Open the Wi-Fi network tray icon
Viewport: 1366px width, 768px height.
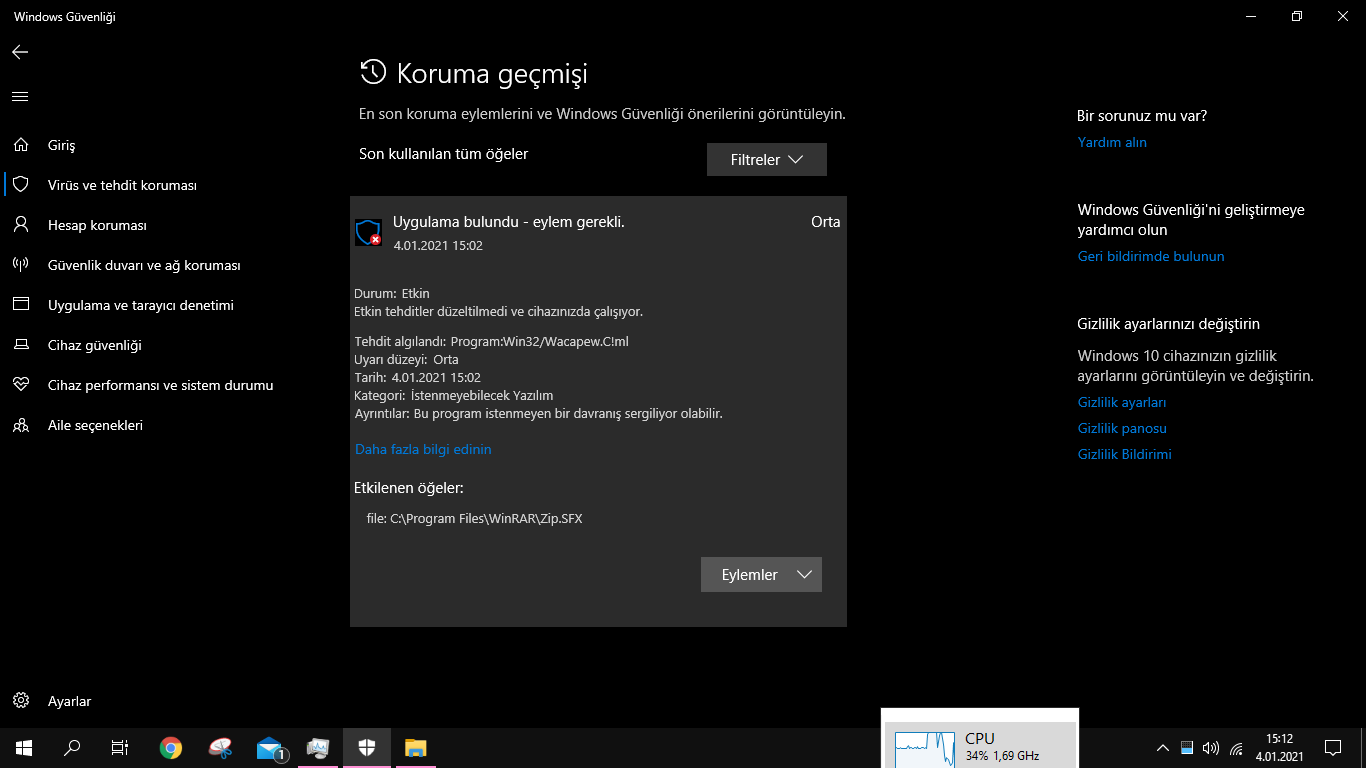1236,748
